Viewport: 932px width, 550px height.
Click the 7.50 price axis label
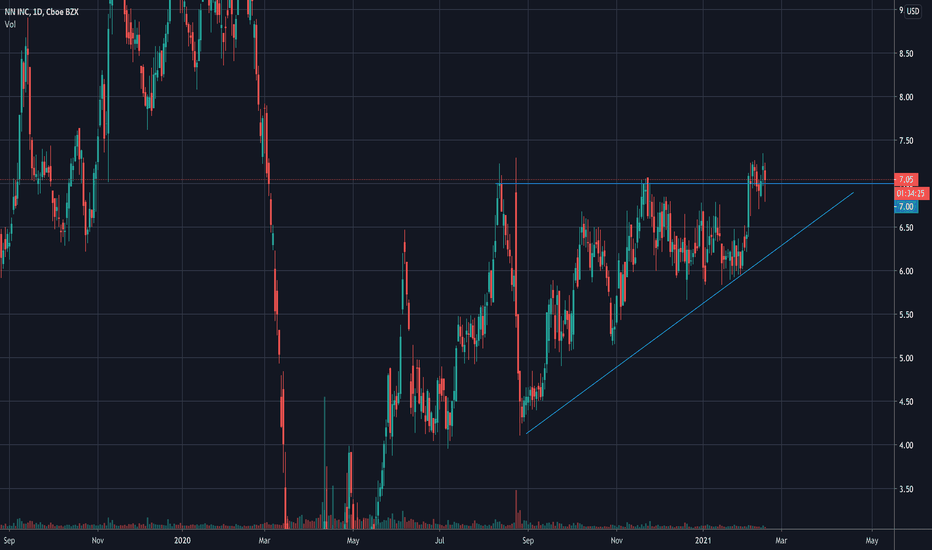pos(906,140)
